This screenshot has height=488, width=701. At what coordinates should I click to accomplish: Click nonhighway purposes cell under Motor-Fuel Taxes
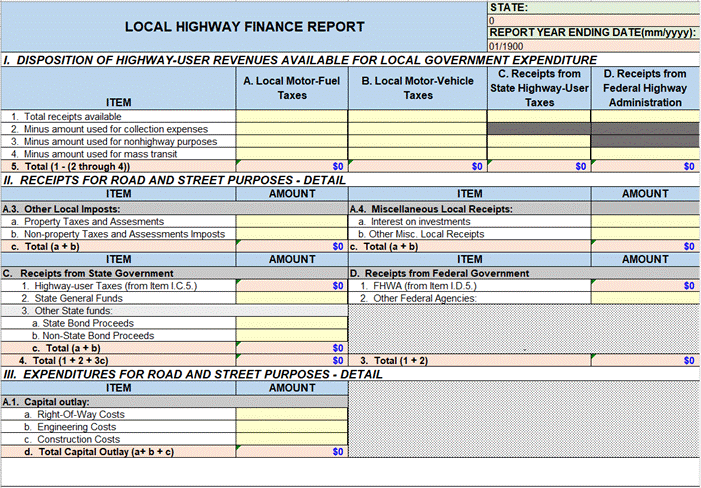coord(291,141)
